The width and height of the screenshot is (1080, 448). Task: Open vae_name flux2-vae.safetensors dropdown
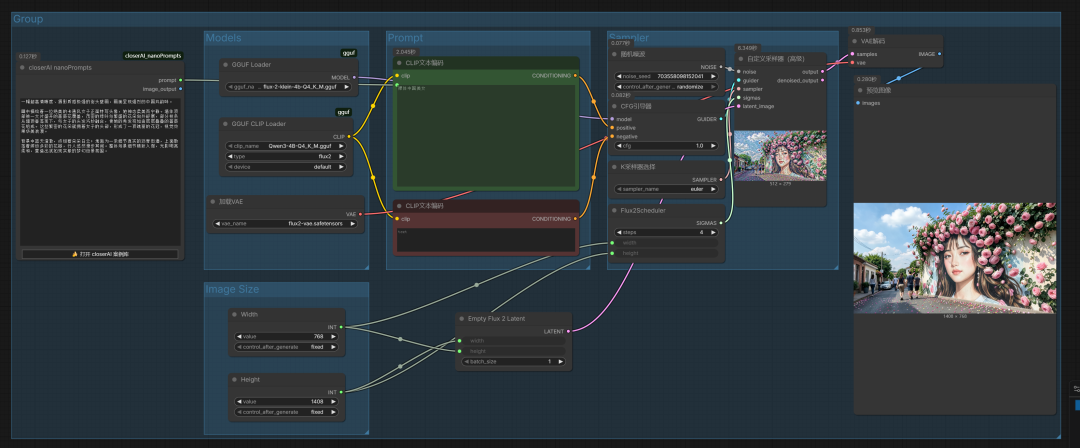(286, 224)
